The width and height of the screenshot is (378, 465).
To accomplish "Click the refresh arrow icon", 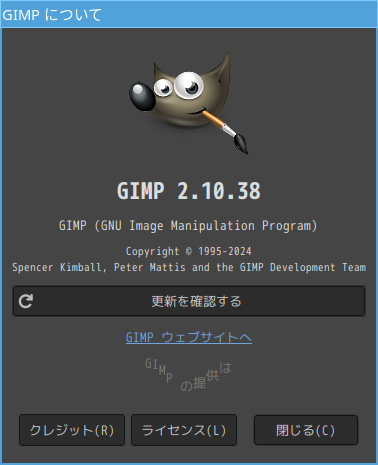I will 26,301.
